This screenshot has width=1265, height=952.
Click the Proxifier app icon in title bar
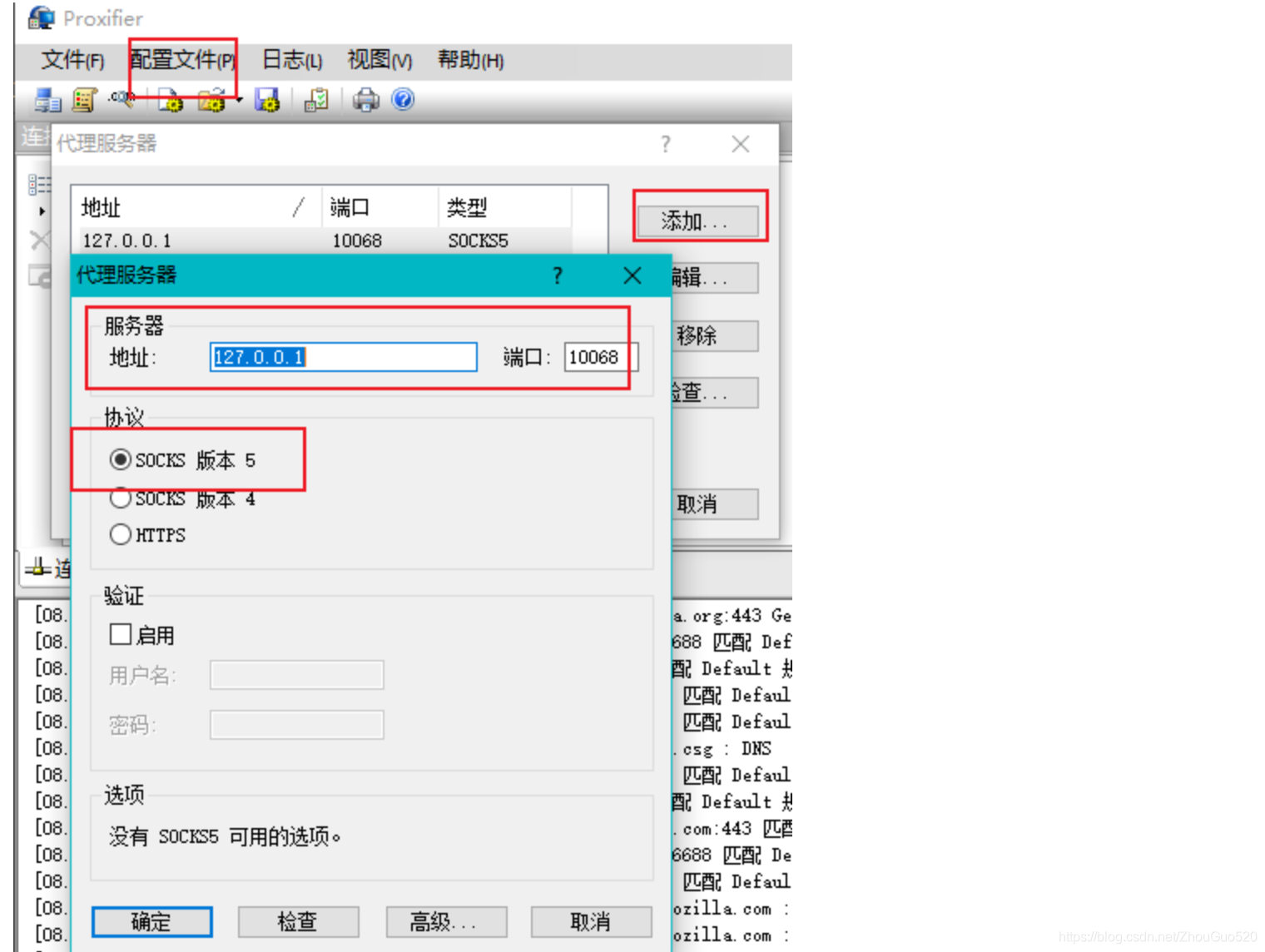[x=41, y=17]
